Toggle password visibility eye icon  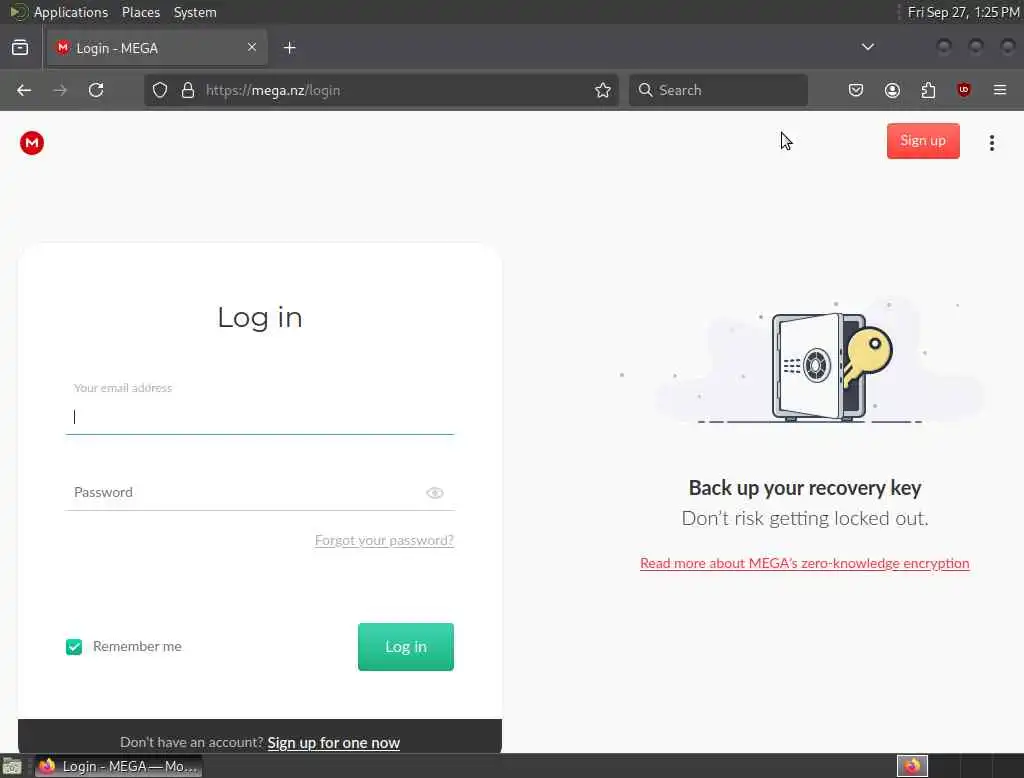point(435,493)
